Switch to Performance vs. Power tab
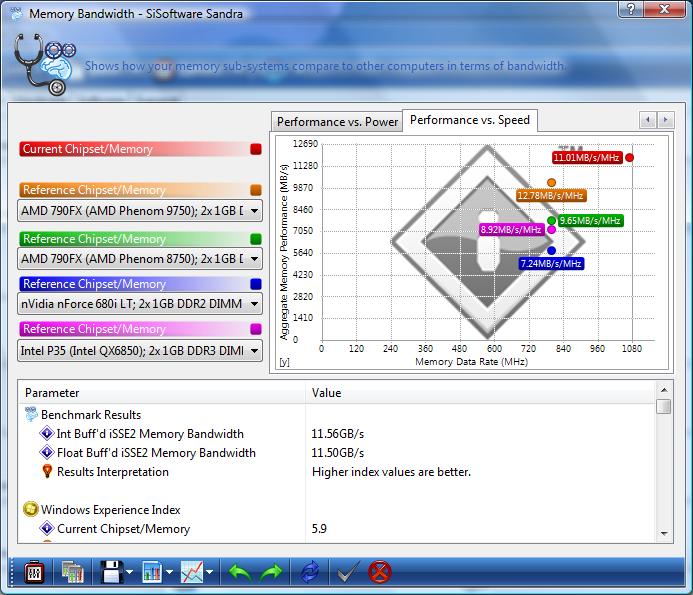The height and width of the screenshot is (595, 693). (337, 122)
